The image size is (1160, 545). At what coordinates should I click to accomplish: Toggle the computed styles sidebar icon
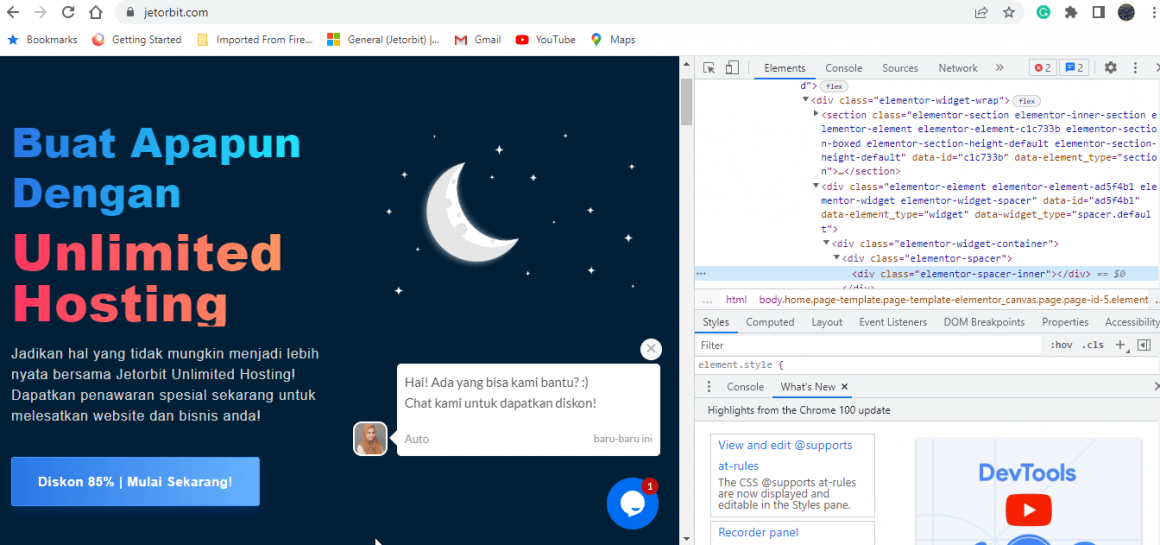[x=1144, y=345]
